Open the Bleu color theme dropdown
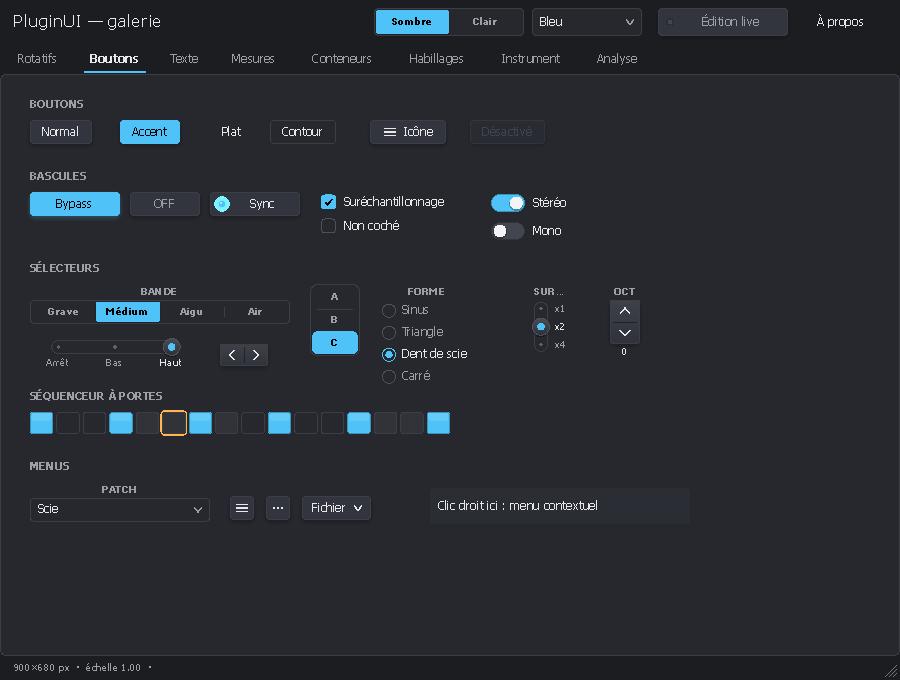Viewport: 900px width, 680px height. (x=587, y=22)
